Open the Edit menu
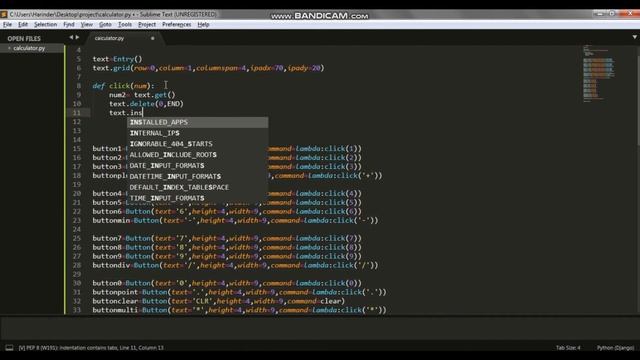This screenshot has height=360, width=640. click(23, 24)
